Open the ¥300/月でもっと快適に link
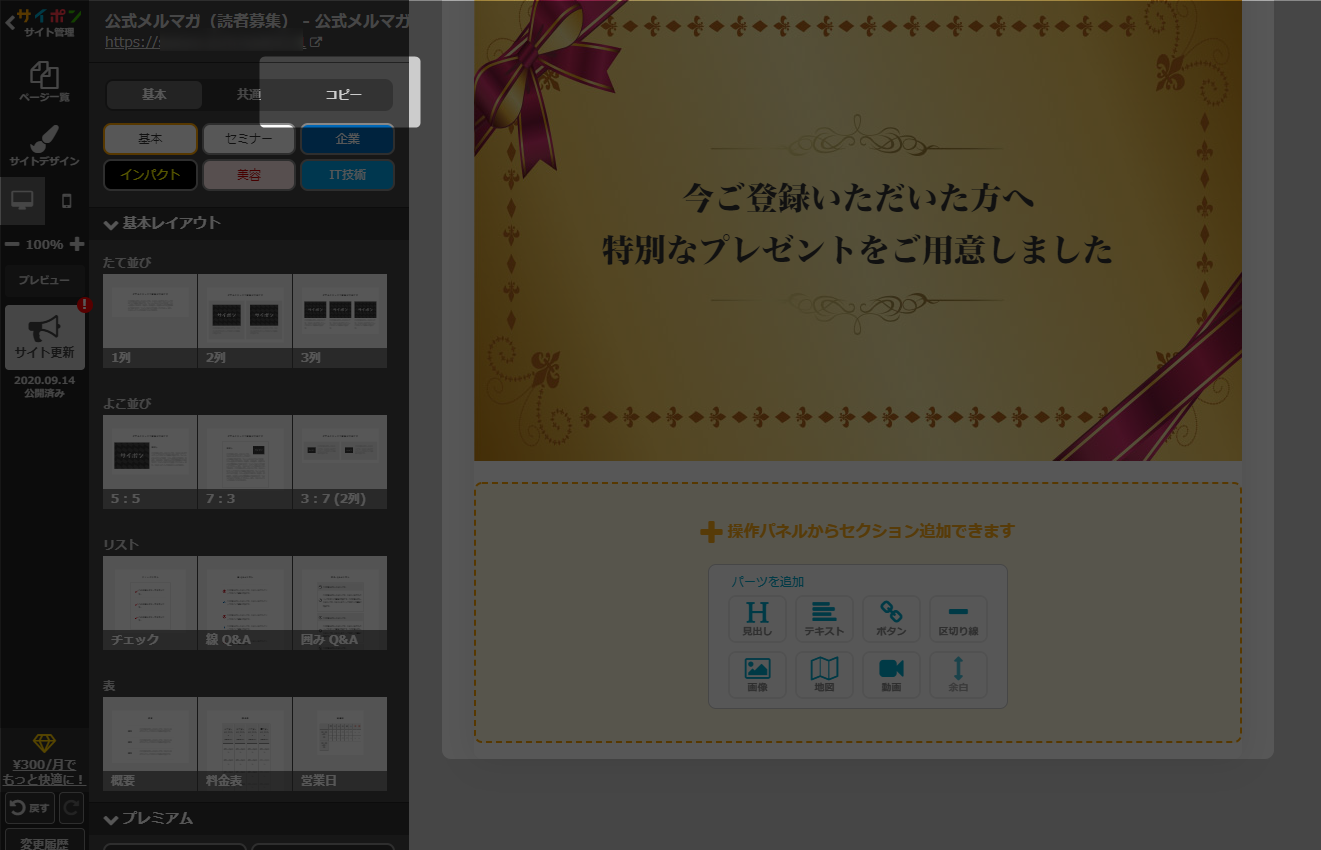 coord(44,772)
